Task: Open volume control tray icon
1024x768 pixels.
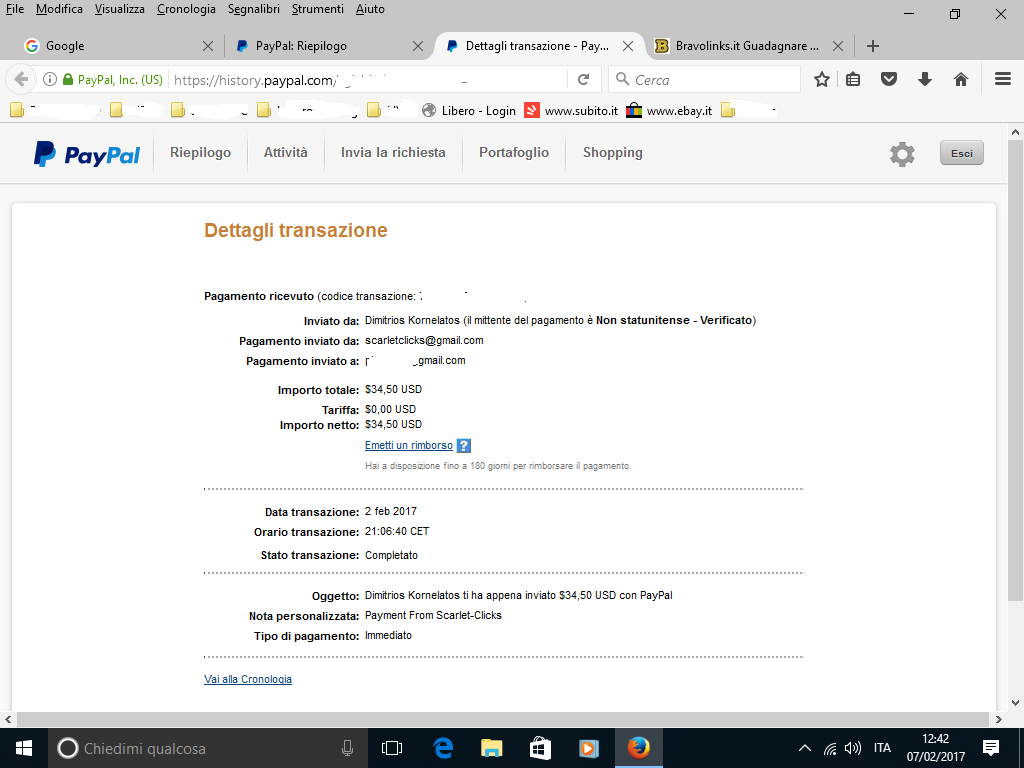Action: tap(852, 748)
